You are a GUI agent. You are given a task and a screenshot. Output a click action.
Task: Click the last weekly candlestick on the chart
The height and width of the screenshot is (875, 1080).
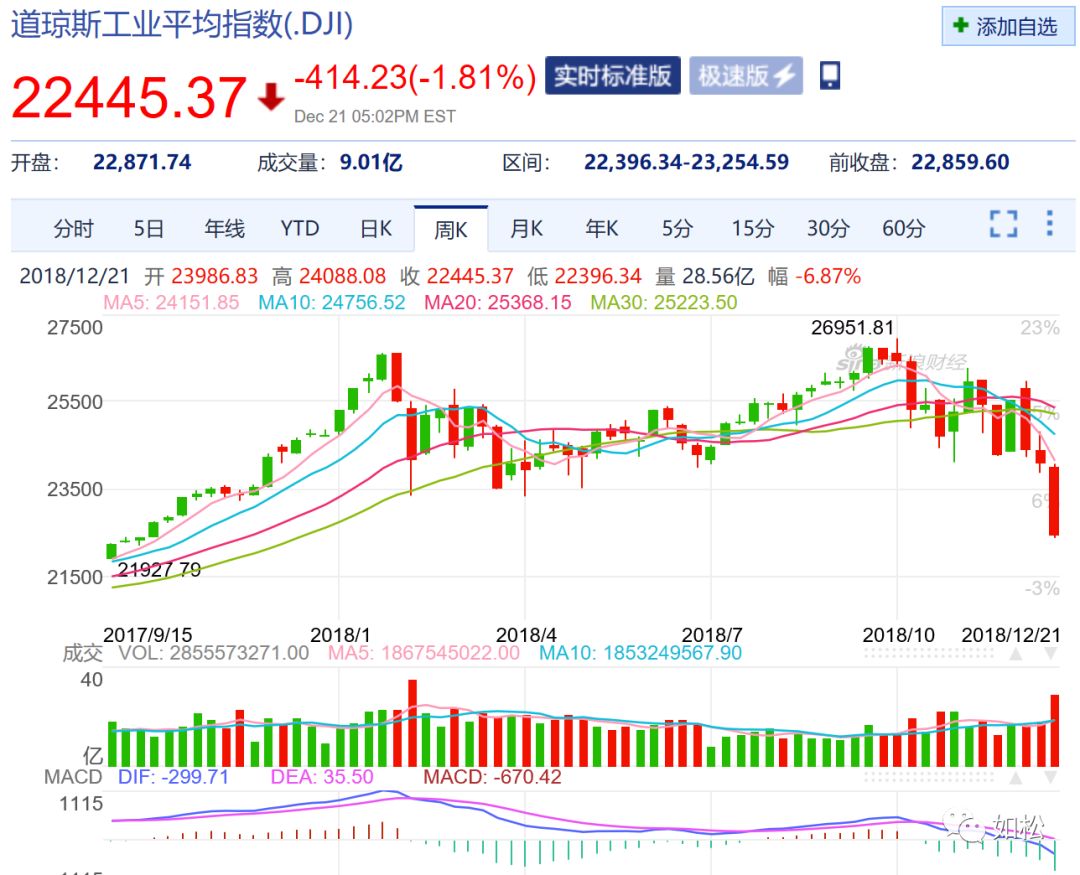click(x=1053, y=501)
